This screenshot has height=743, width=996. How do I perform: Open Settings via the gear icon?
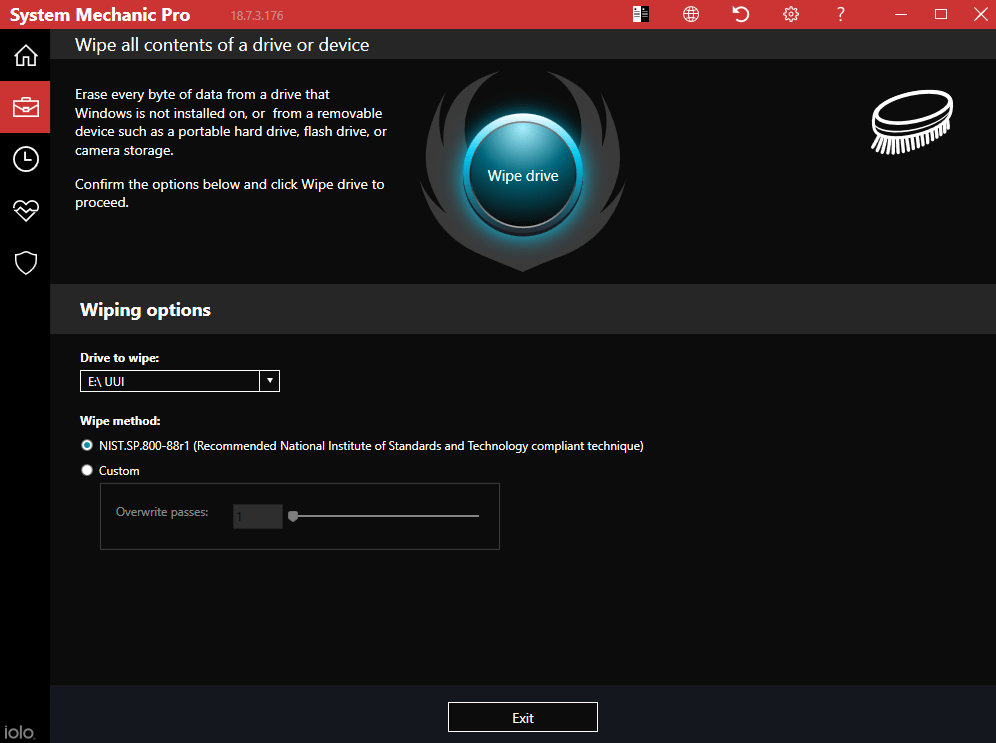pos(791,14)
